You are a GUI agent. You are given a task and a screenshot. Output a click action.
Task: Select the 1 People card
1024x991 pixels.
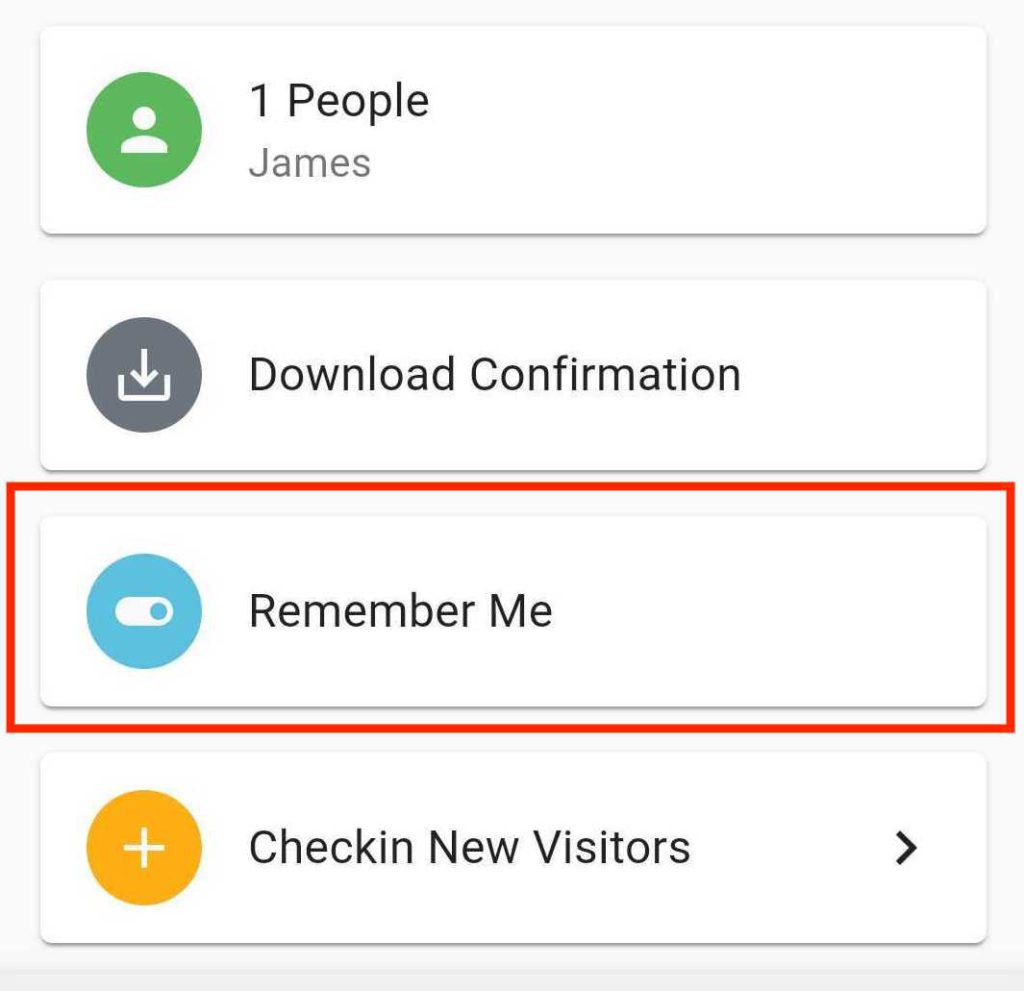[512, 130]
